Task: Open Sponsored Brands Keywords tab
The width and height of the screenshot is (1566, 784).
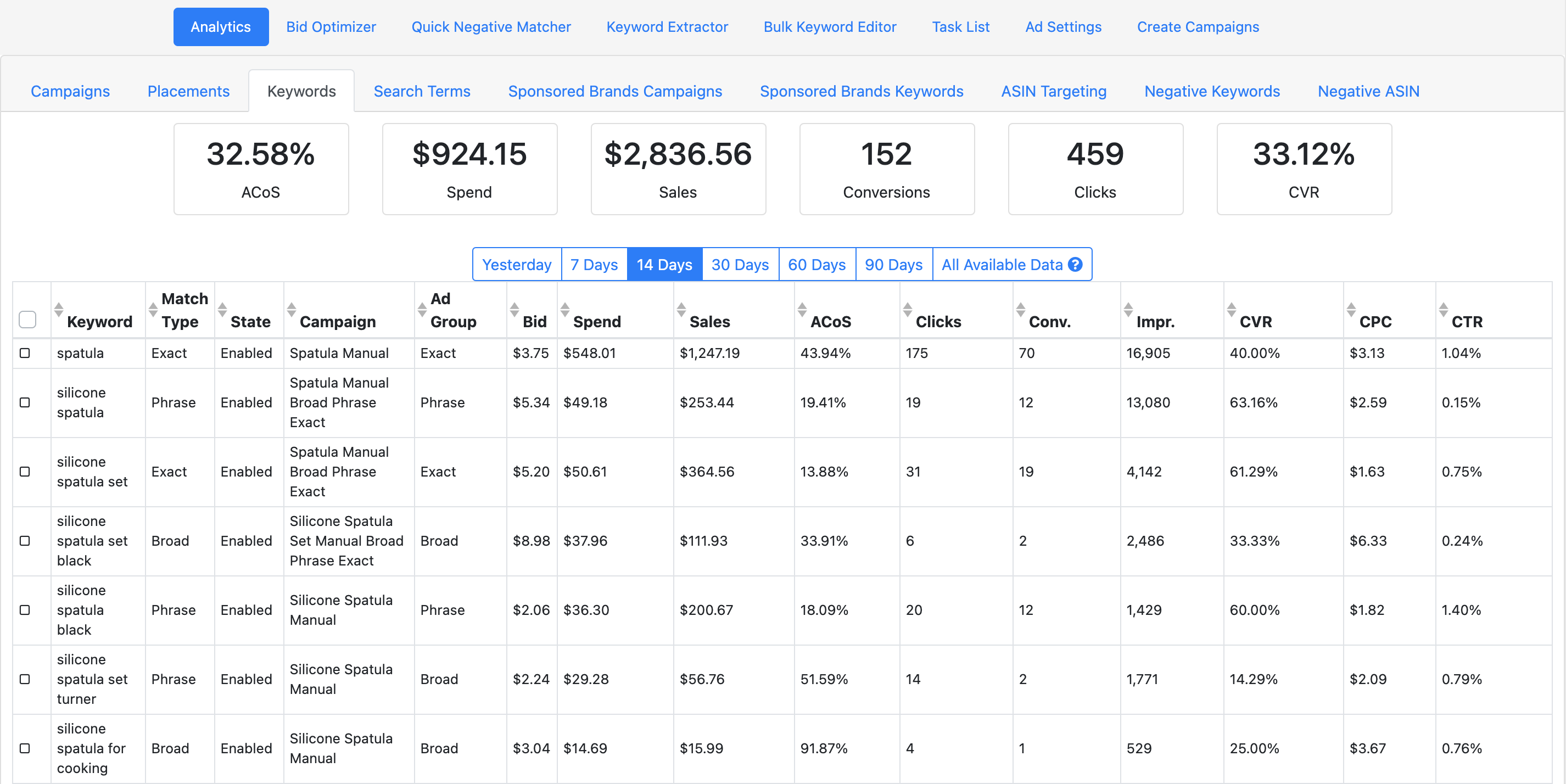Action: coord(862,91)
